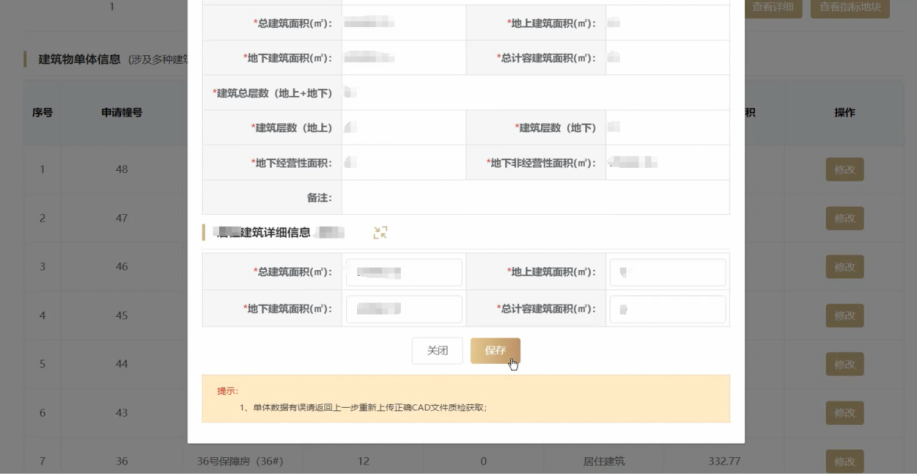
Task: Select the 36号保障房 (36#) table cell
Action: point(236,461)
